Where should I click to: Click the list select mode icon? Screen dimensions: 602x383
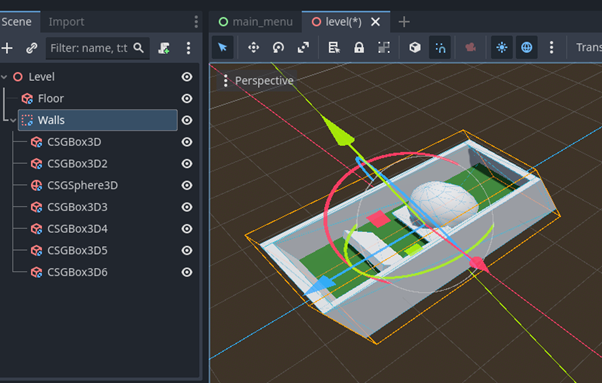coord(334,48)
